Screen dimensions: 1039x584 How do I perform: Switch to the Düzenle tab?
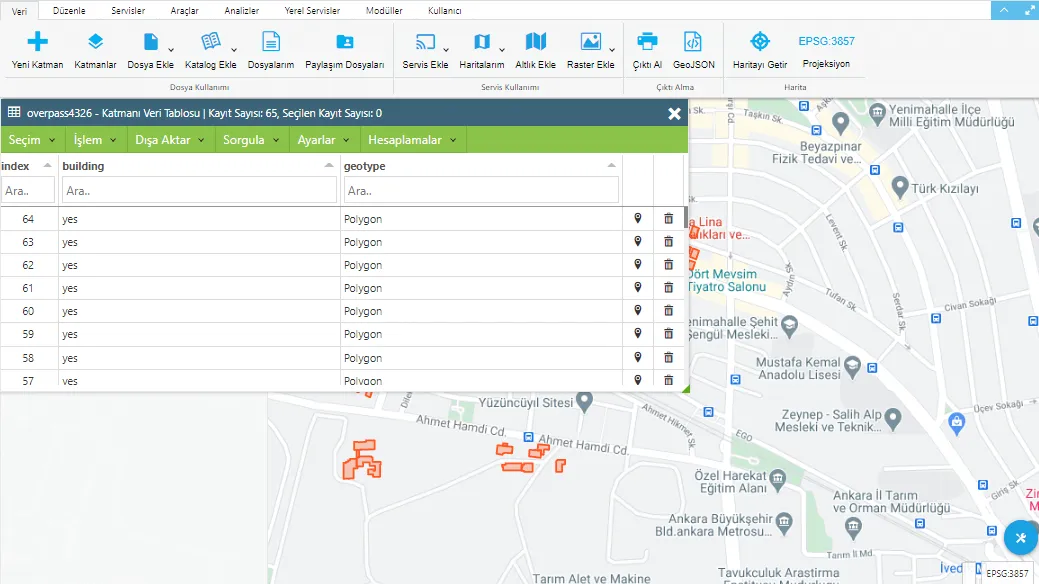click(69, 11)
